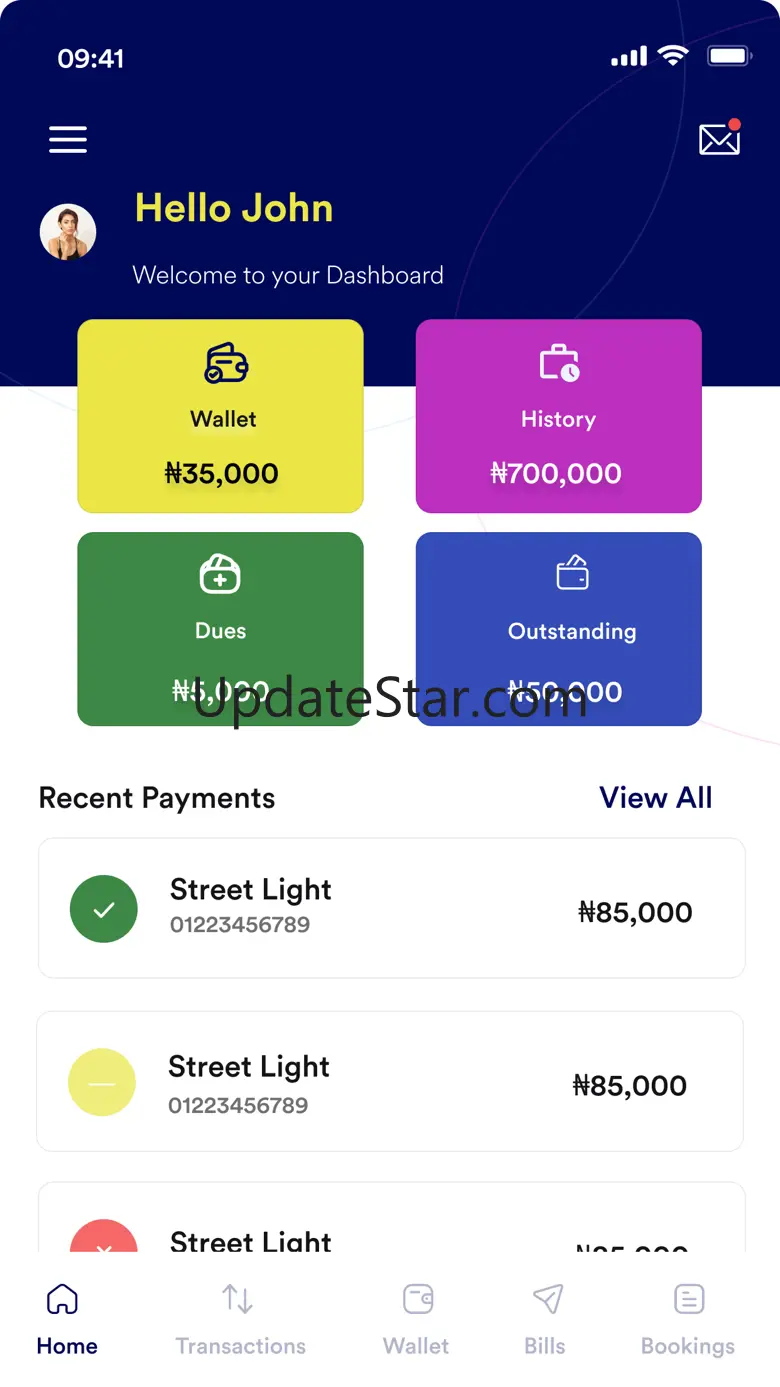Click the wallet icon on Wallet card

pyautogui.click(x=226, y=363)
